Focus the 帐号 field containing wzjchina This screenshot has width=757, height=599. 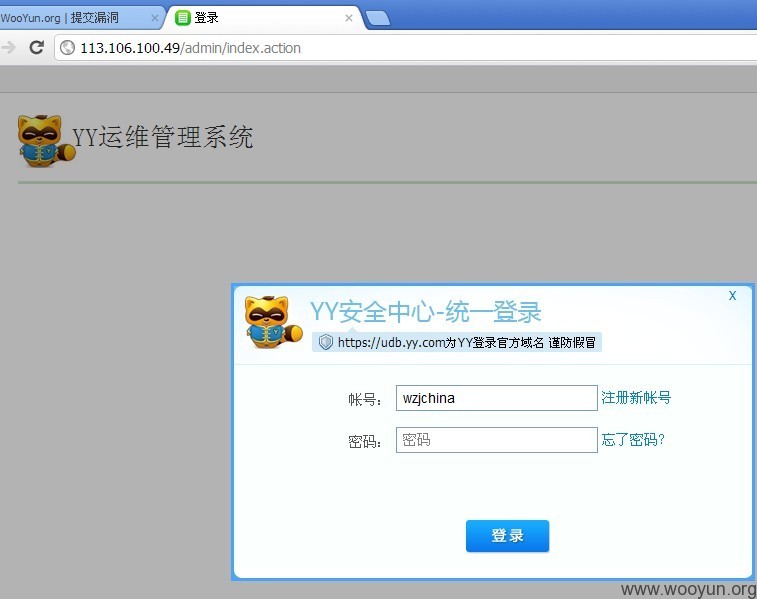tap(496, 398)
